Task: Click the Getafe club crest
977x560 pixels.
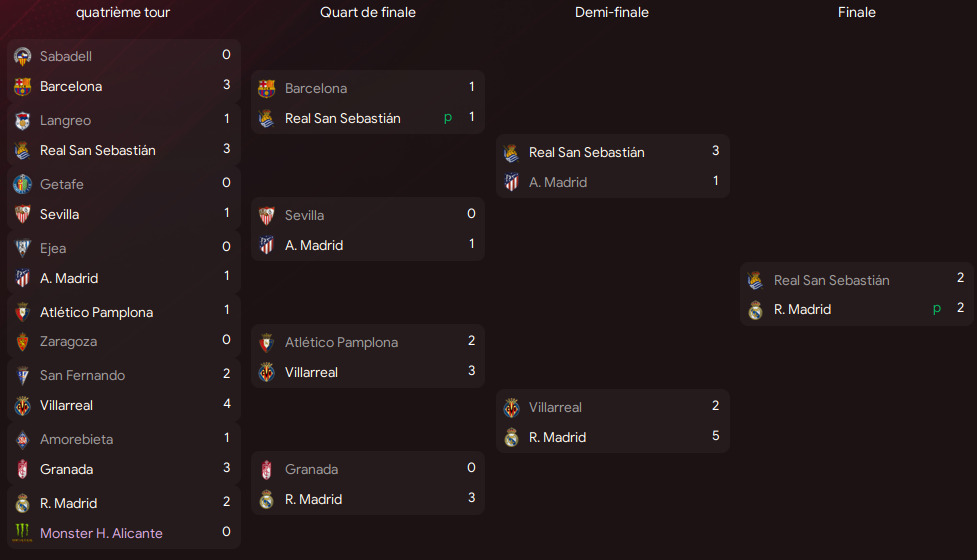Action: coord(22,185)
